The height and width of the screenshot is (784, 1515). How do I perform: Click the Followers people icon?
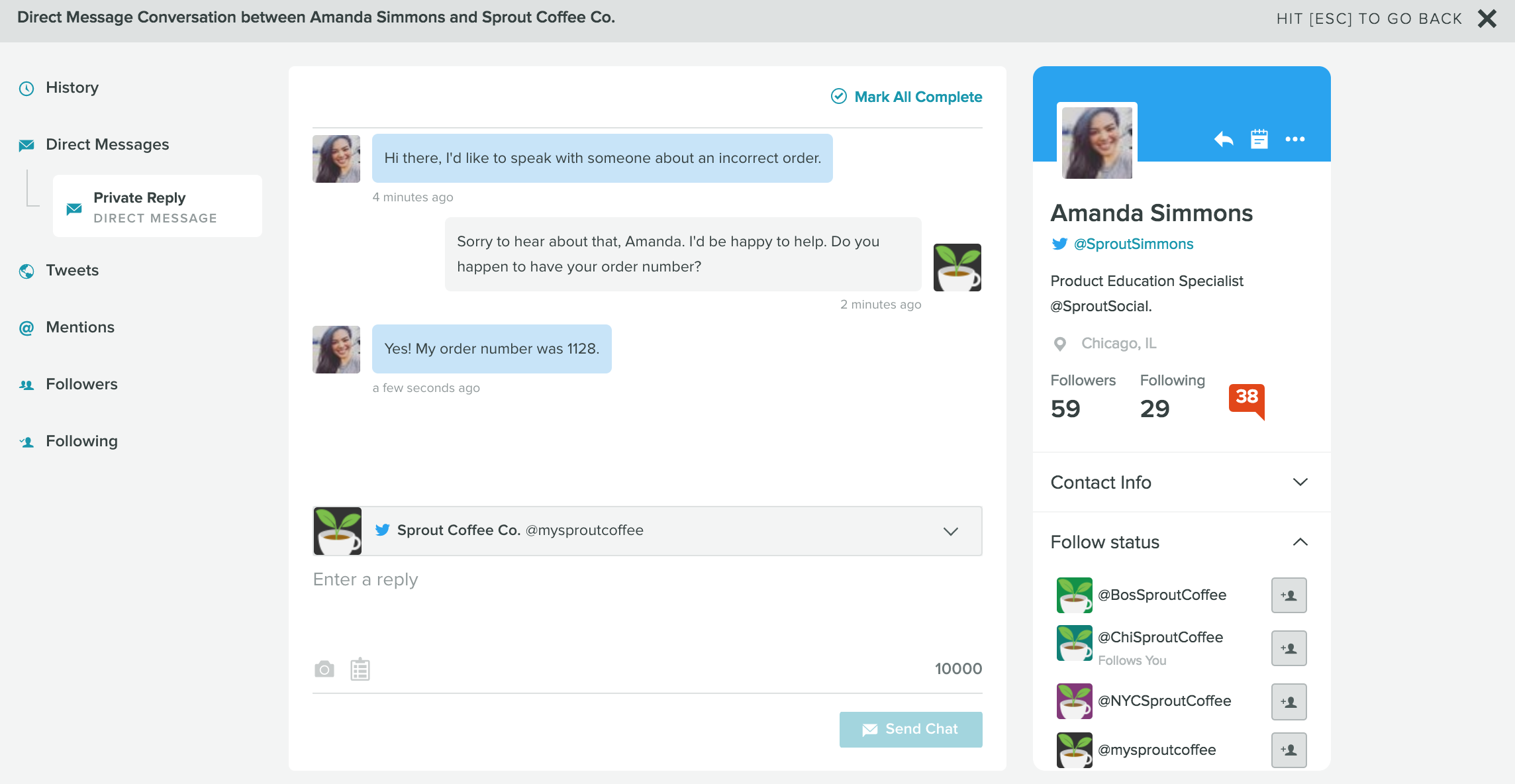click(27, 384)
